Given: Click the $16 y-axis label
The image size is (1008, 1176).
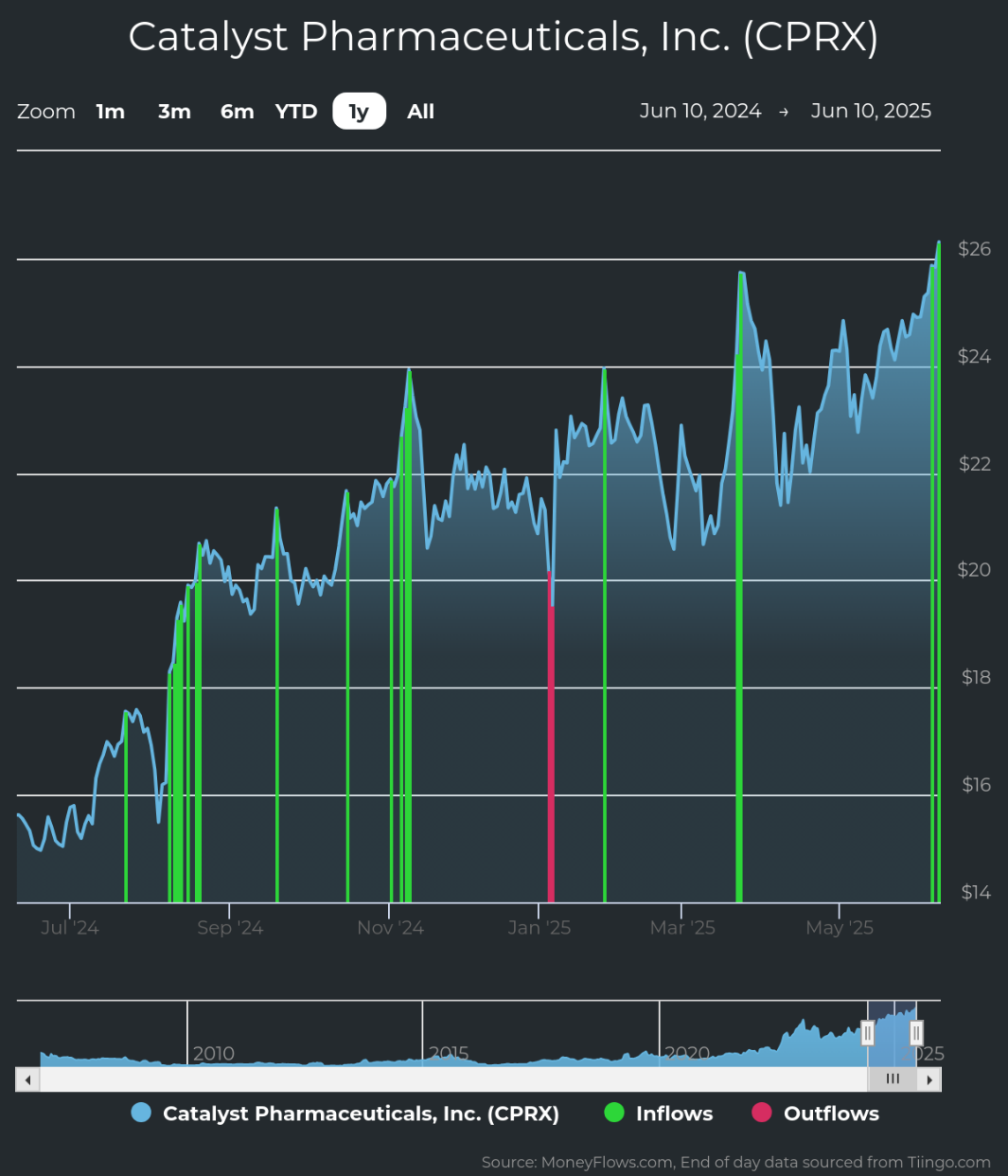Looking at the screenshot, I should tap(976, 785).
